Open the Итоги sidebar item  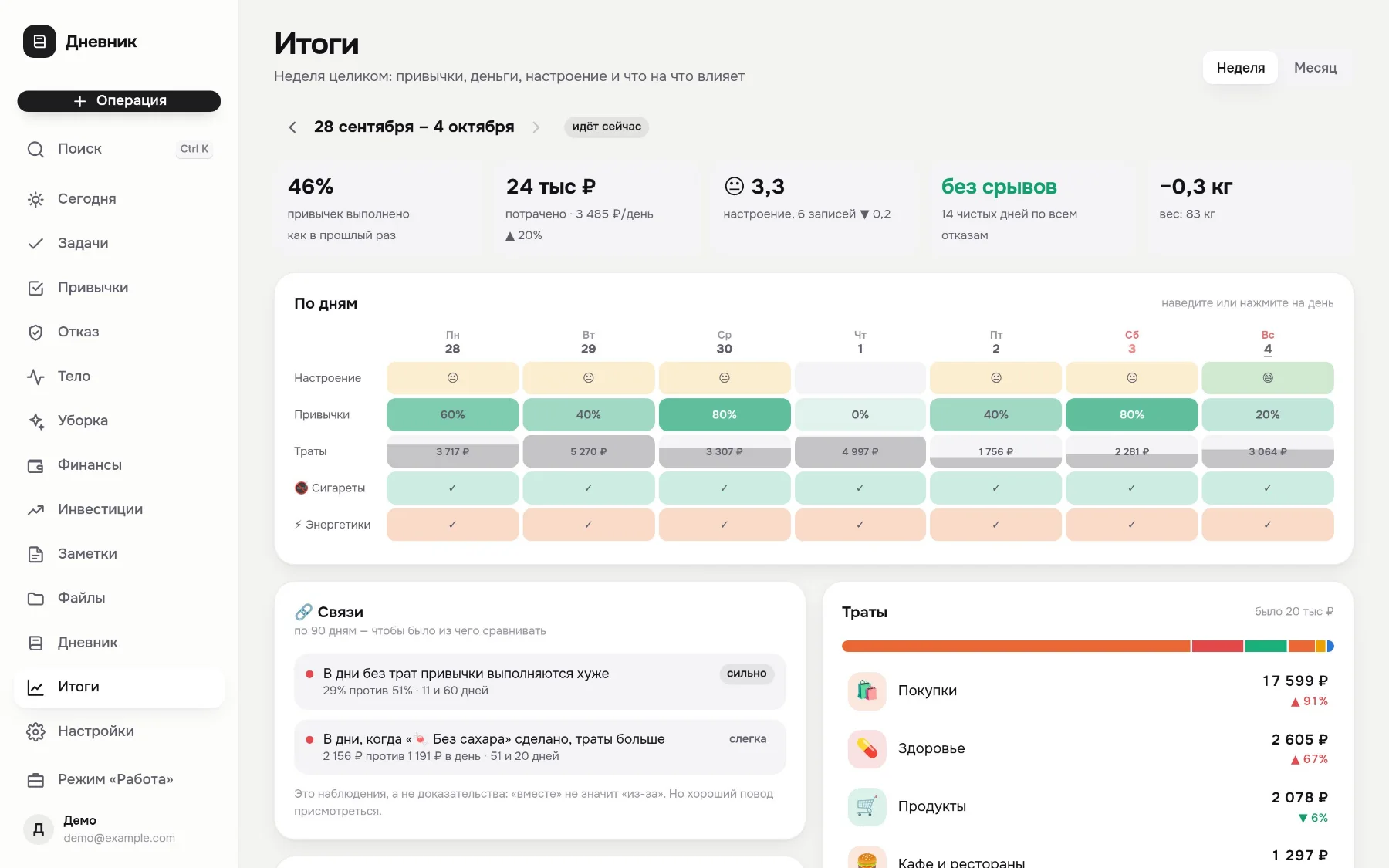point(119,687)
